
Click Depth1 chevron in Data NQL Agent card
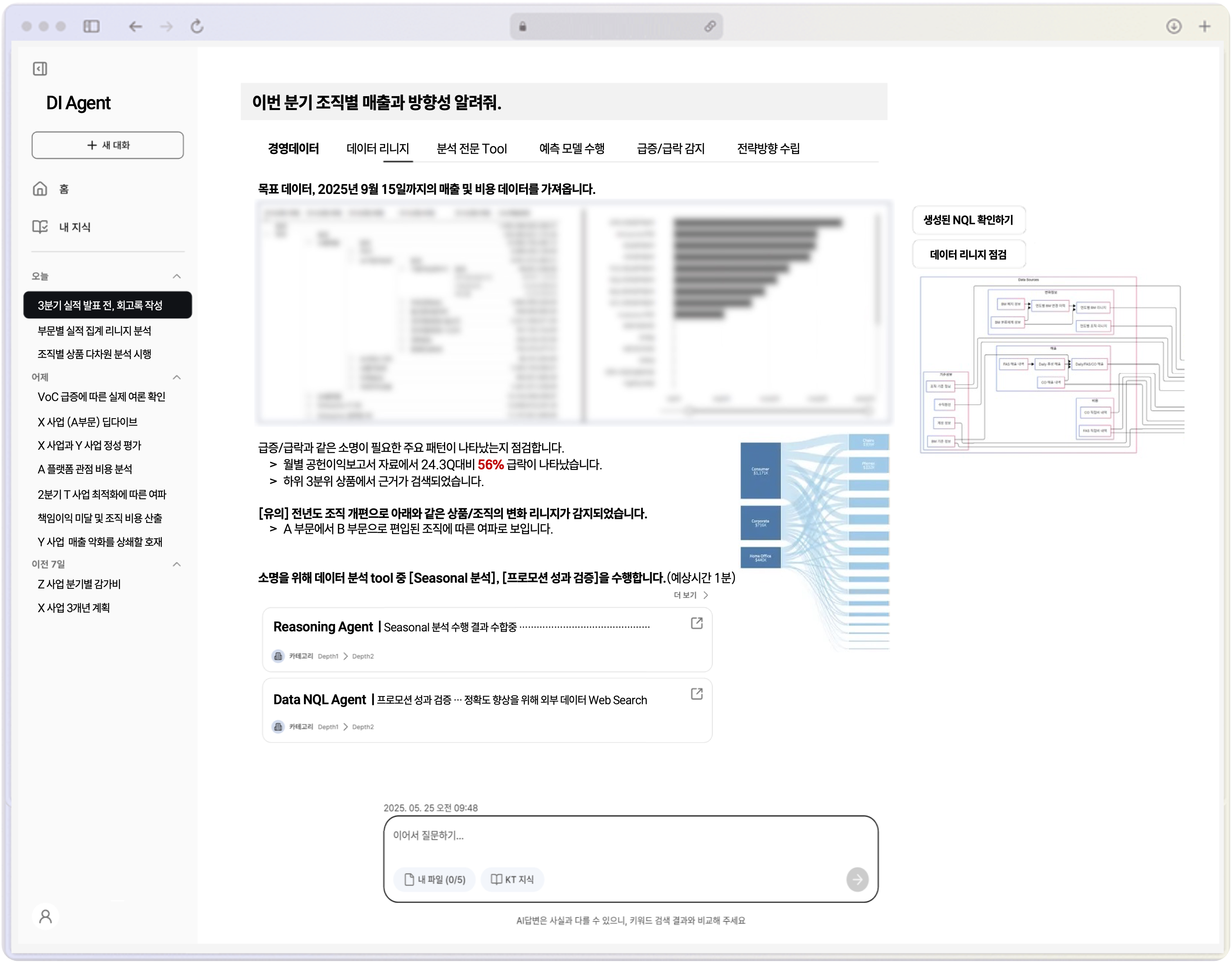point(345,727)
